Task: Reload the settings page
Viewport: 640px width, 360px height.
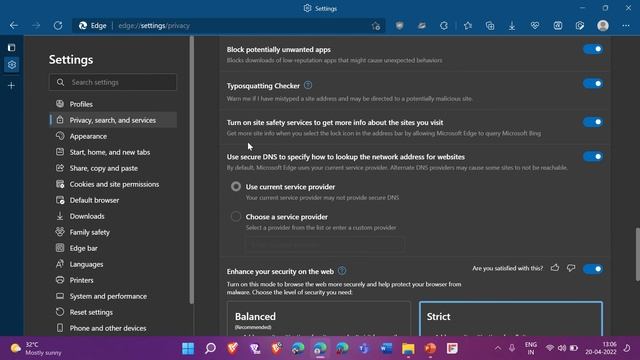Action: [x=58, y=25]
